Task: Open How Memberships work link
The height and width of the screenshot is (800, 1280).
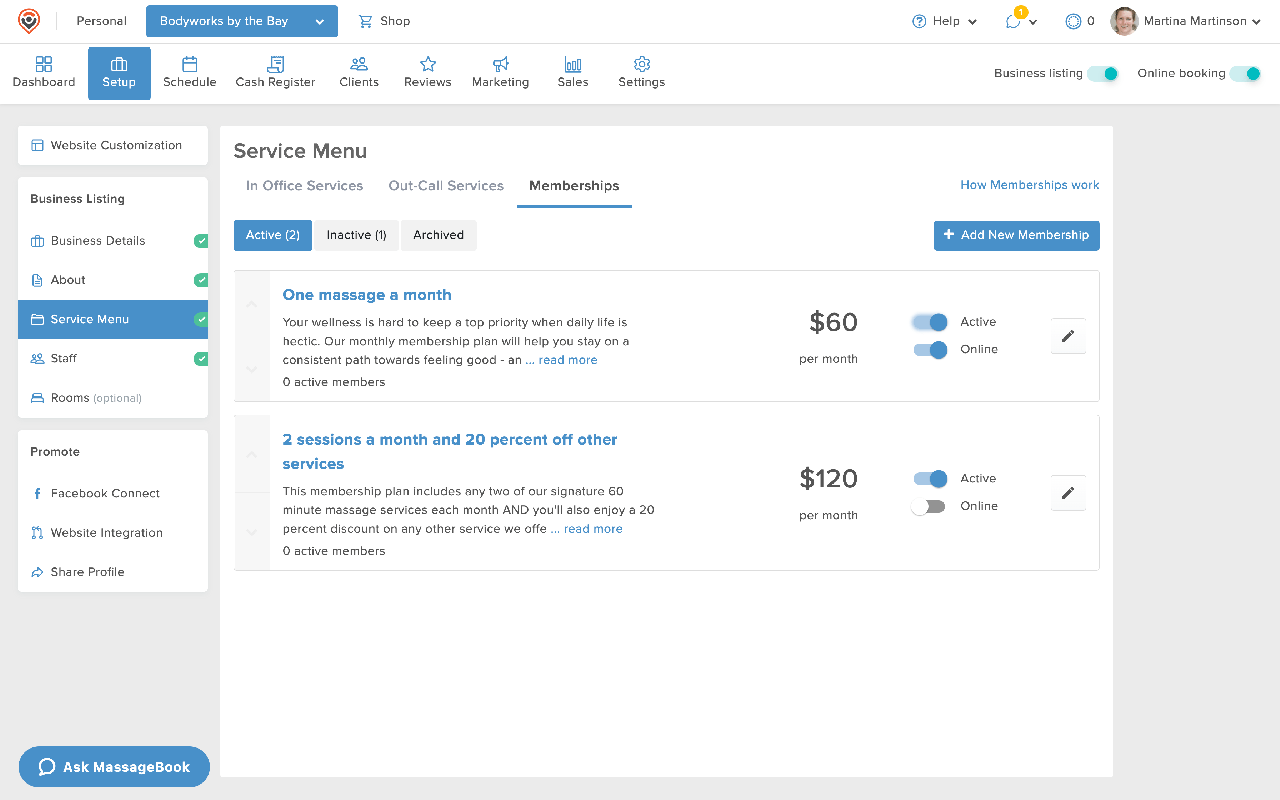Action: tap(1029, 185)
